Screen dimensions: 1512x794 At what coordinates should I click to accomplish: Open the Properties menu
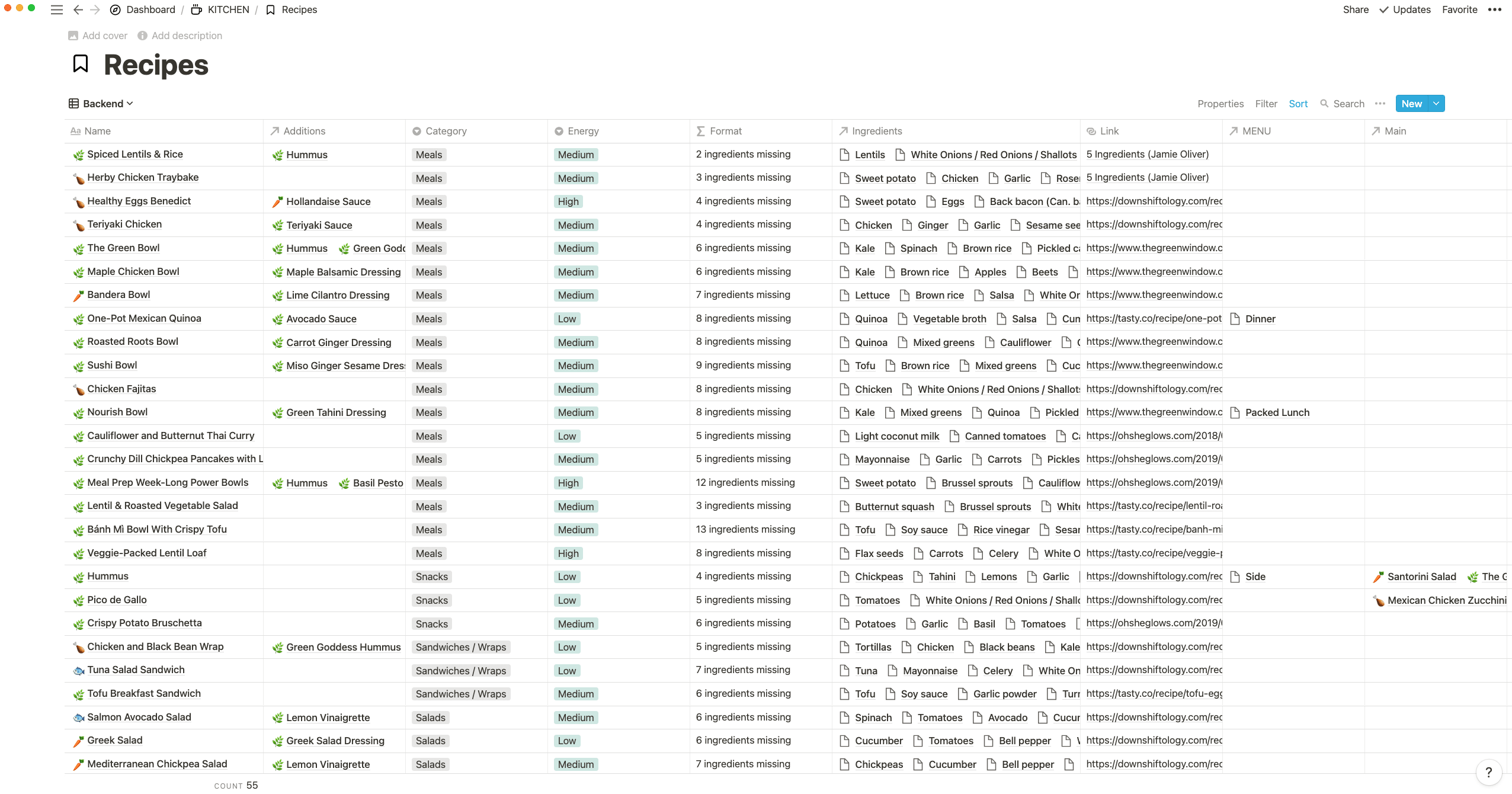click(1221, 104)
